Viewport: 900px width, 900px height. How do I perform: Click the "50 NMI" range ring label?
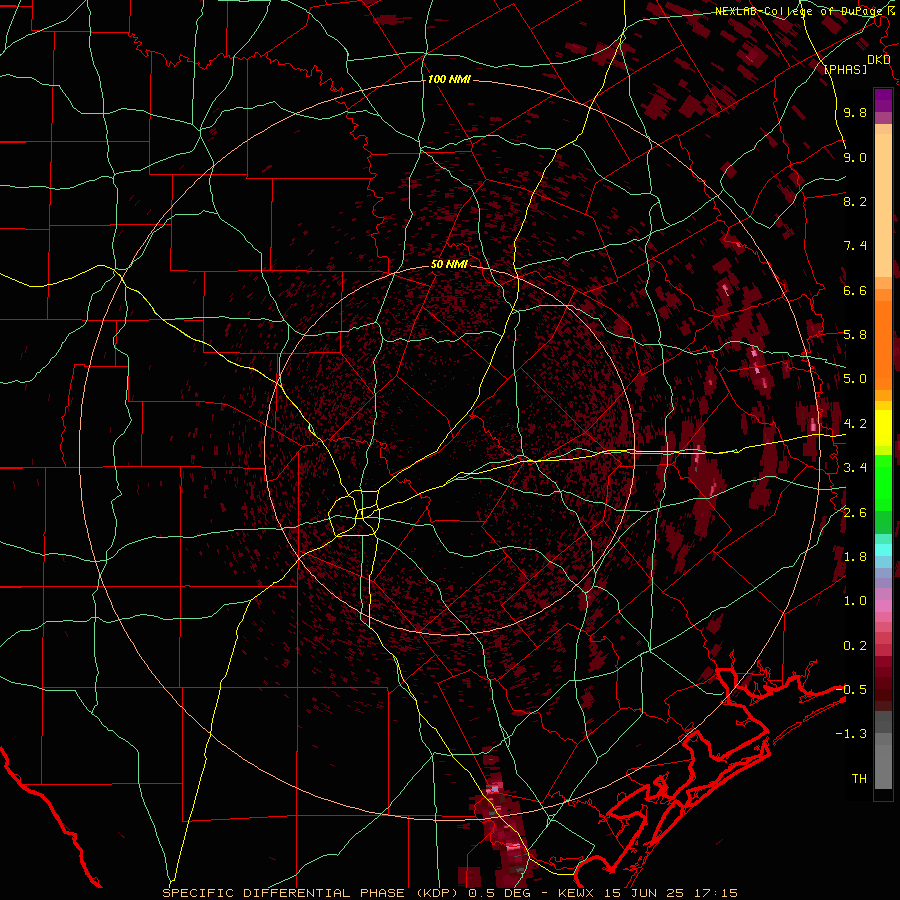tap(449, 264)
